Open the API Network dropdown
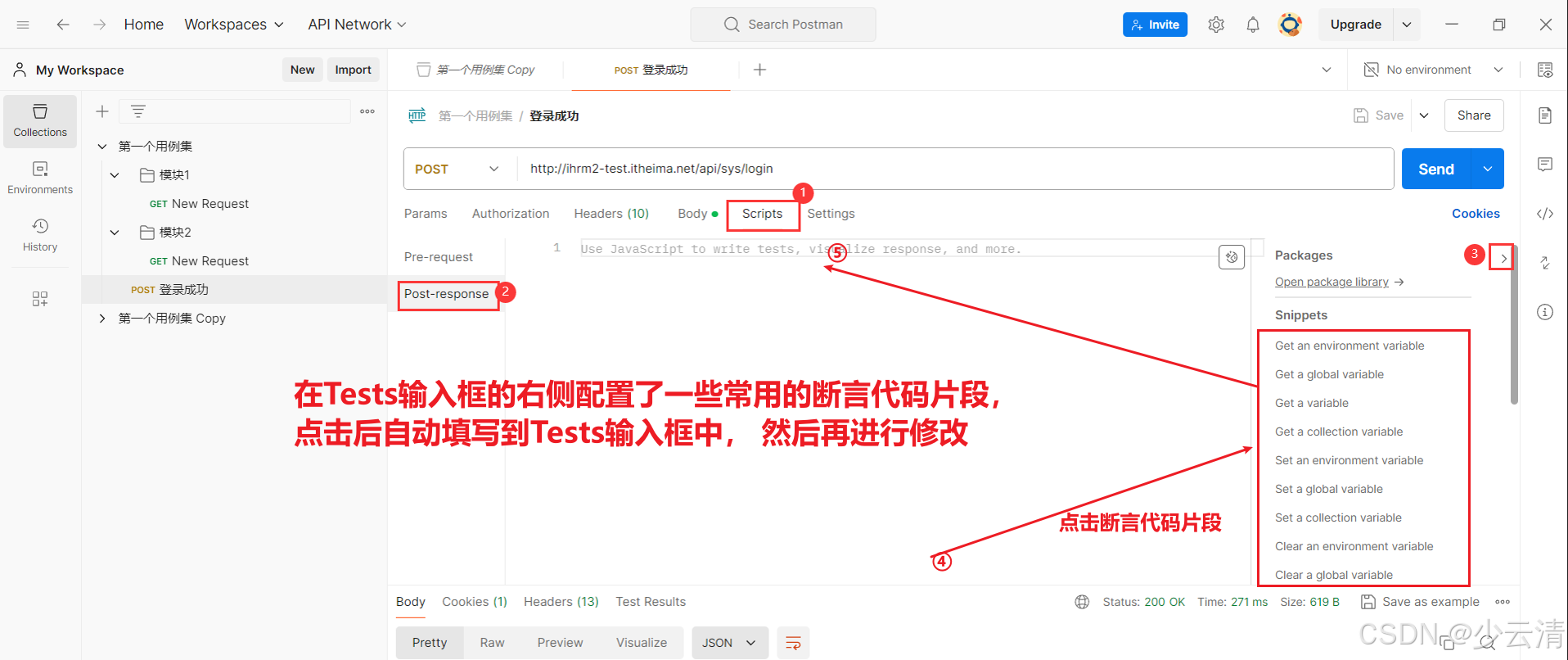 [x=357, y=25]
